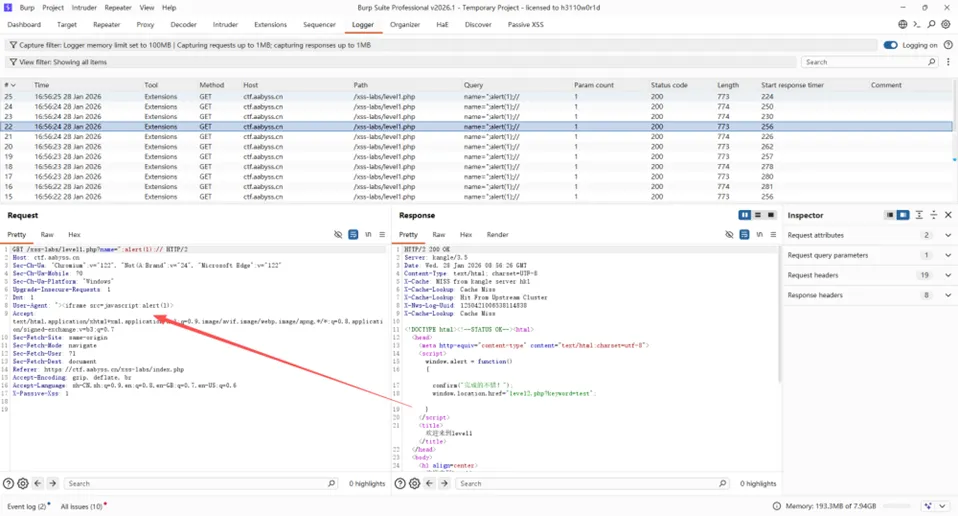This screenshot has width=958, height=516.
Task: Open Response editor settings gear
Action: click(x=414, y=483)
